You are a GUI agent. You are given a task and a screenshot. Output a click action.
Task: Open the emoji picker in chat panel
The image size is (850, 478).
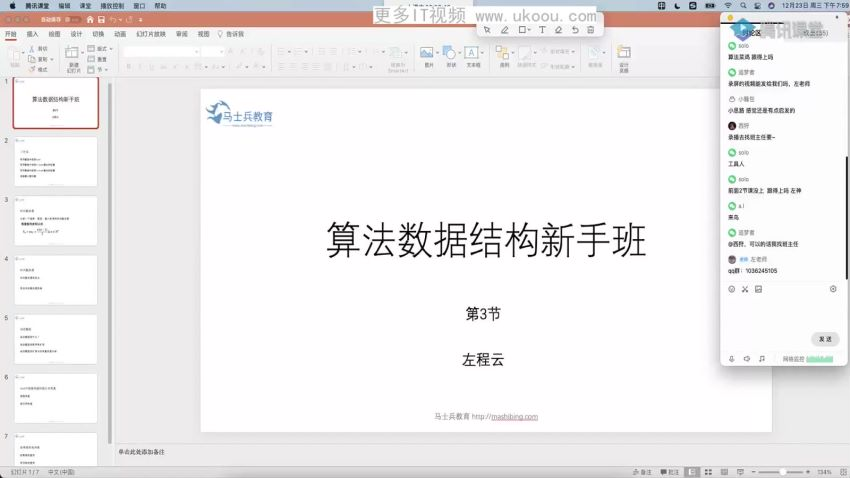pos(732,289)
